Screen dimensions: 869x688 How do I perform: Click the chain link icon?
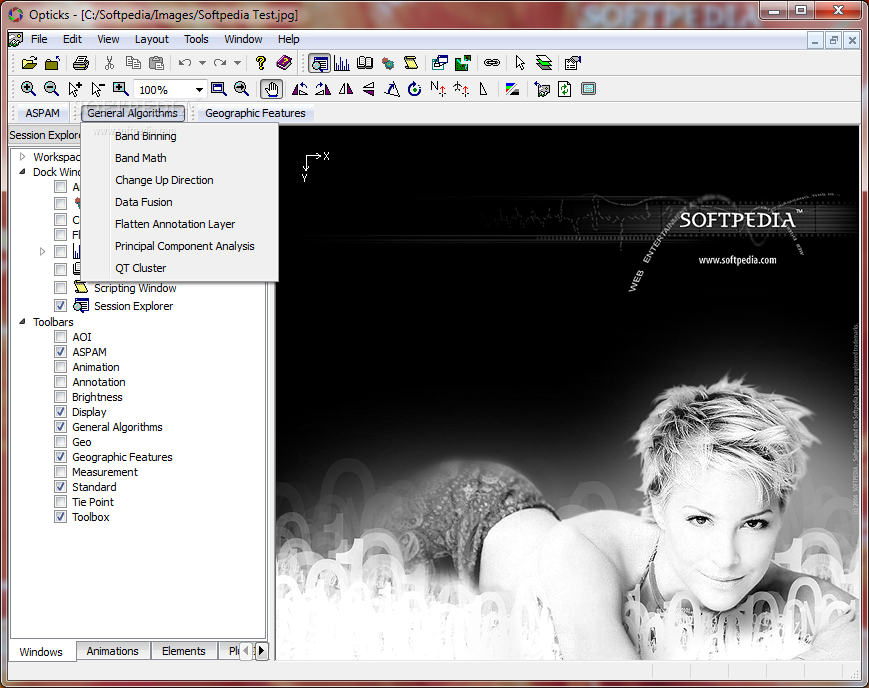tap(492, 63)
